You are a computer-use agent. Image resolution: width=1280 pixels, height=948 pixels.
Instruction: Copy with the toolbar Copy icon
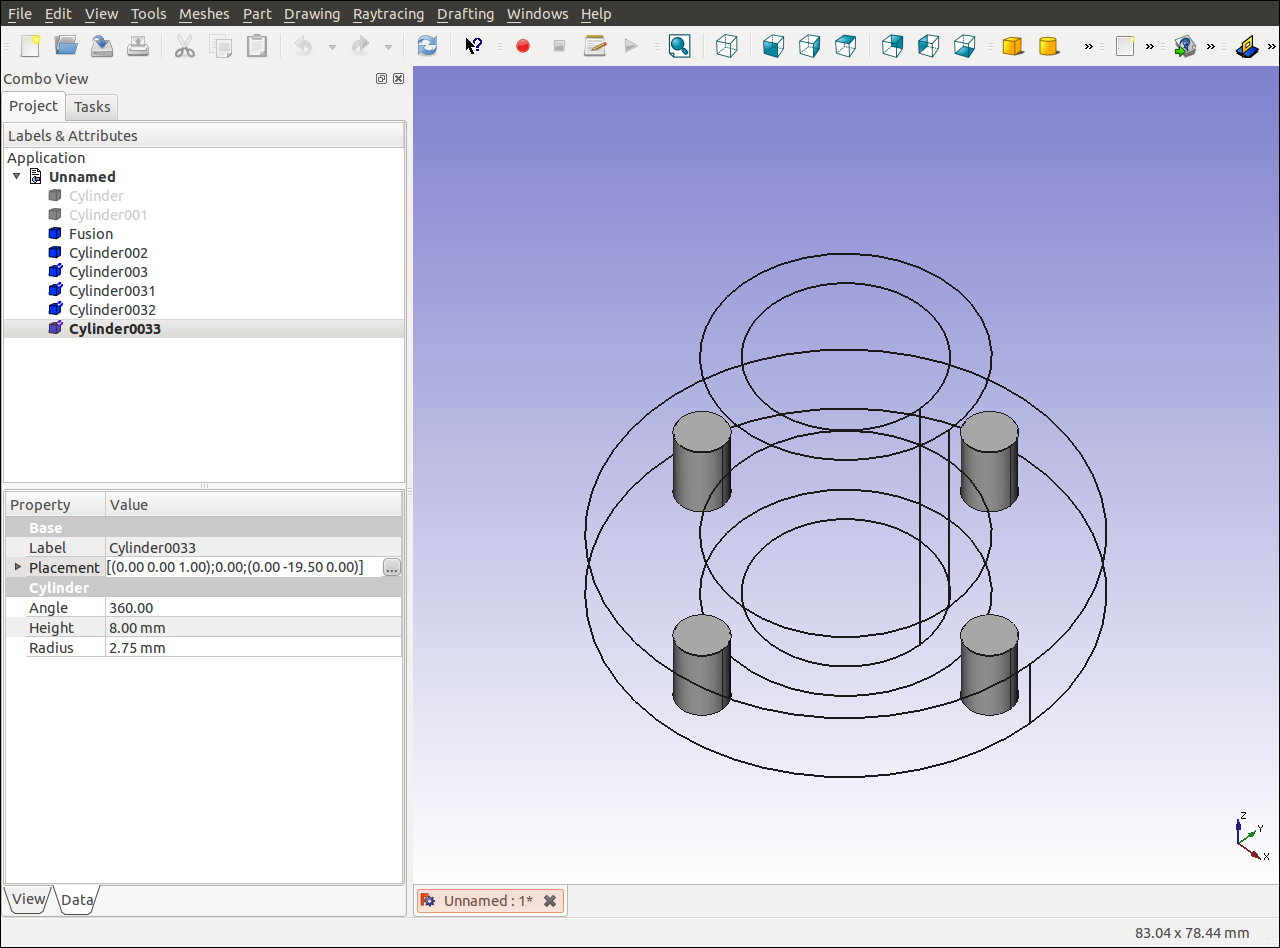point(221,46)
